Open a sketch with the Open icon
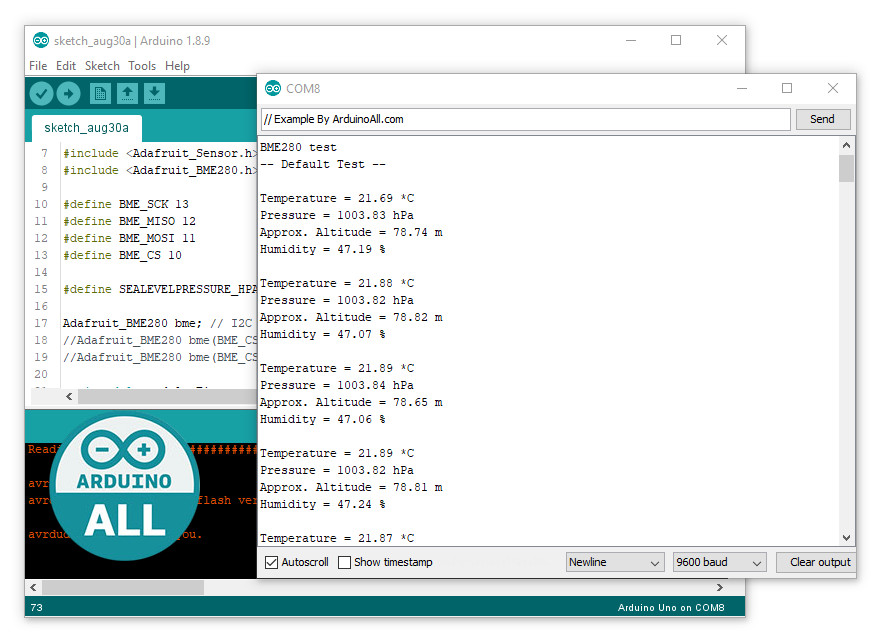Image resolution: width=886 pixels, height=640 pixels. pyautogui.click(x=127, y=93)
